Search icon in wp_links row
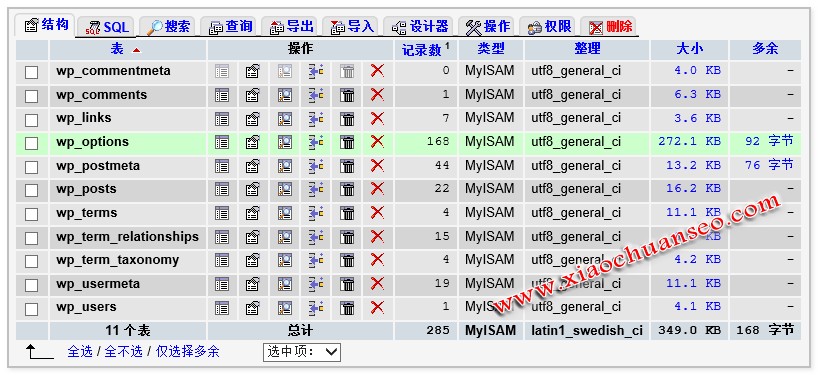 284,118
